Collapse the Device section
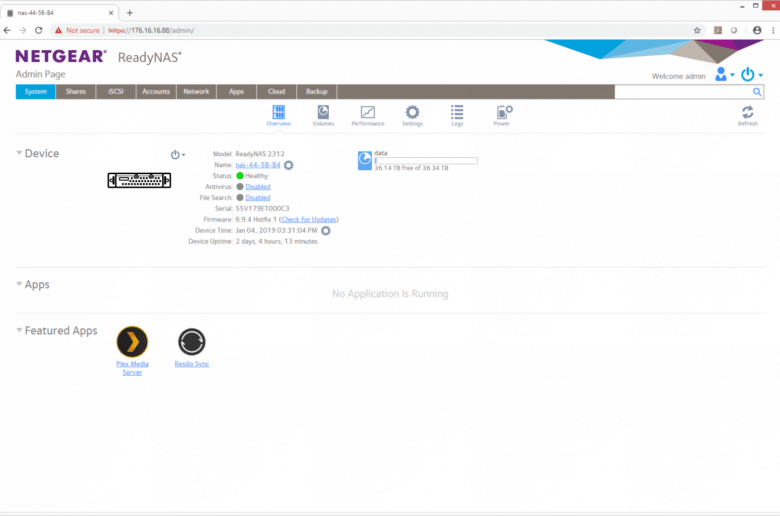 tap(19, 153)
